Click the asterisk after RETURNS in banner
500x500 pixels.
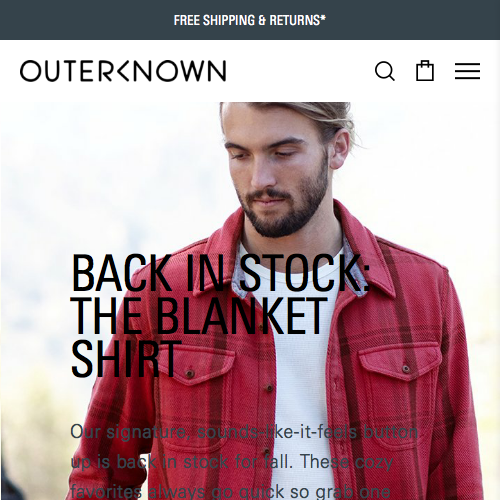(x=323, y=17)
